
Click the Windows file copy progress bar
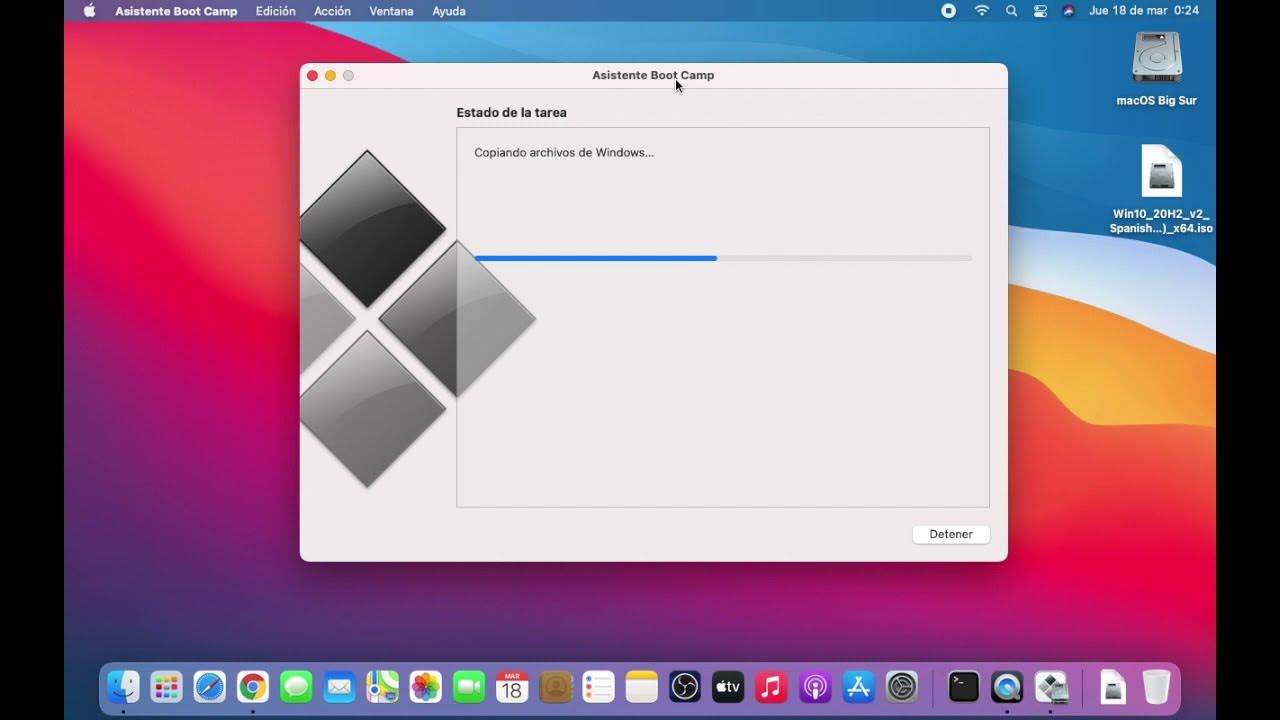tap(723, 258)
